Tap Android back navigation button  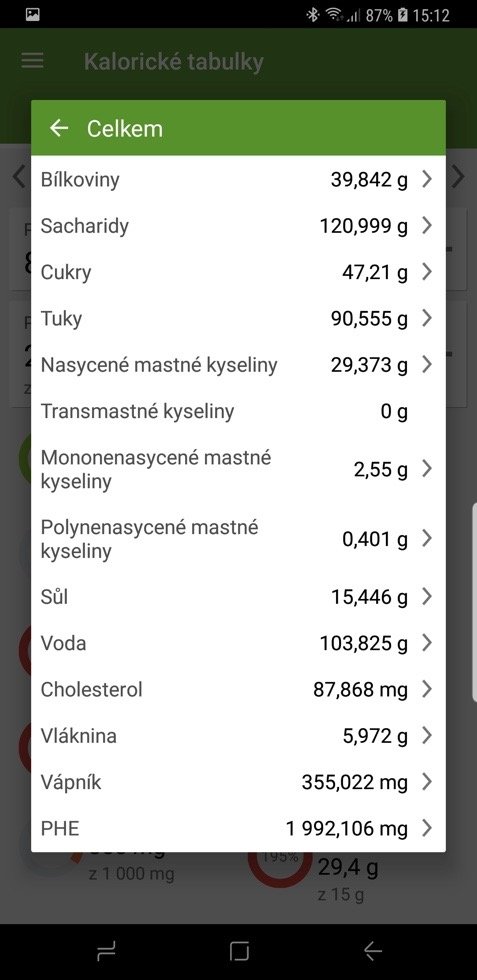(373, 951)
